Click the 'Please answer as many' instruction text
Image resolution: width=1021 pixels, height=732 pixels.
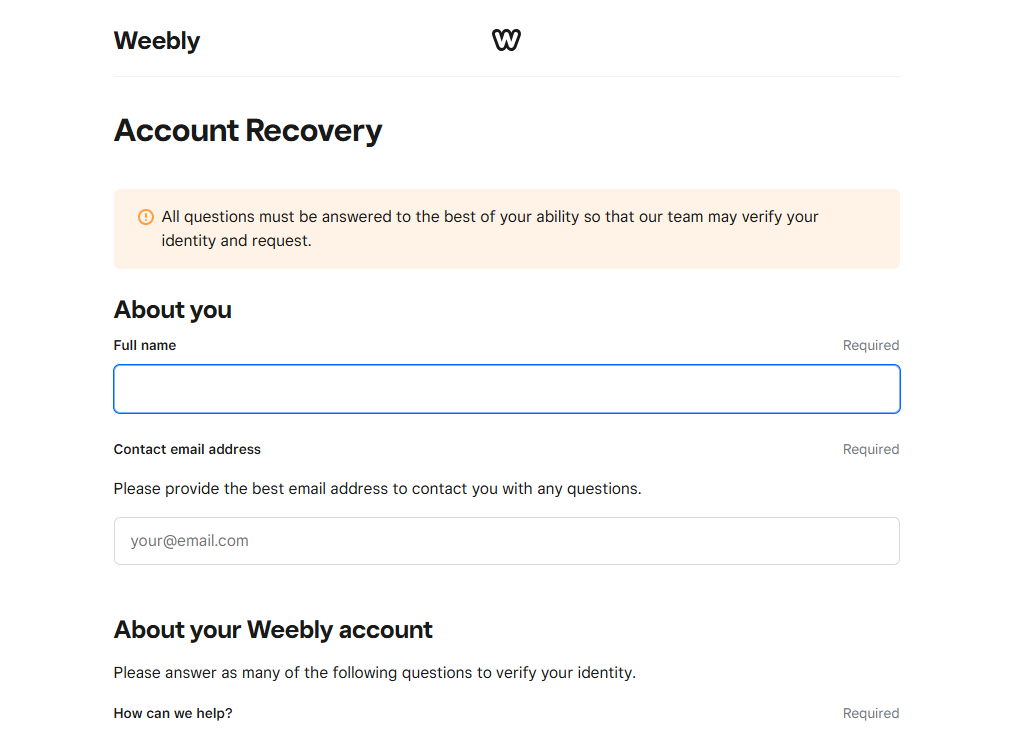tap(374, 673)
